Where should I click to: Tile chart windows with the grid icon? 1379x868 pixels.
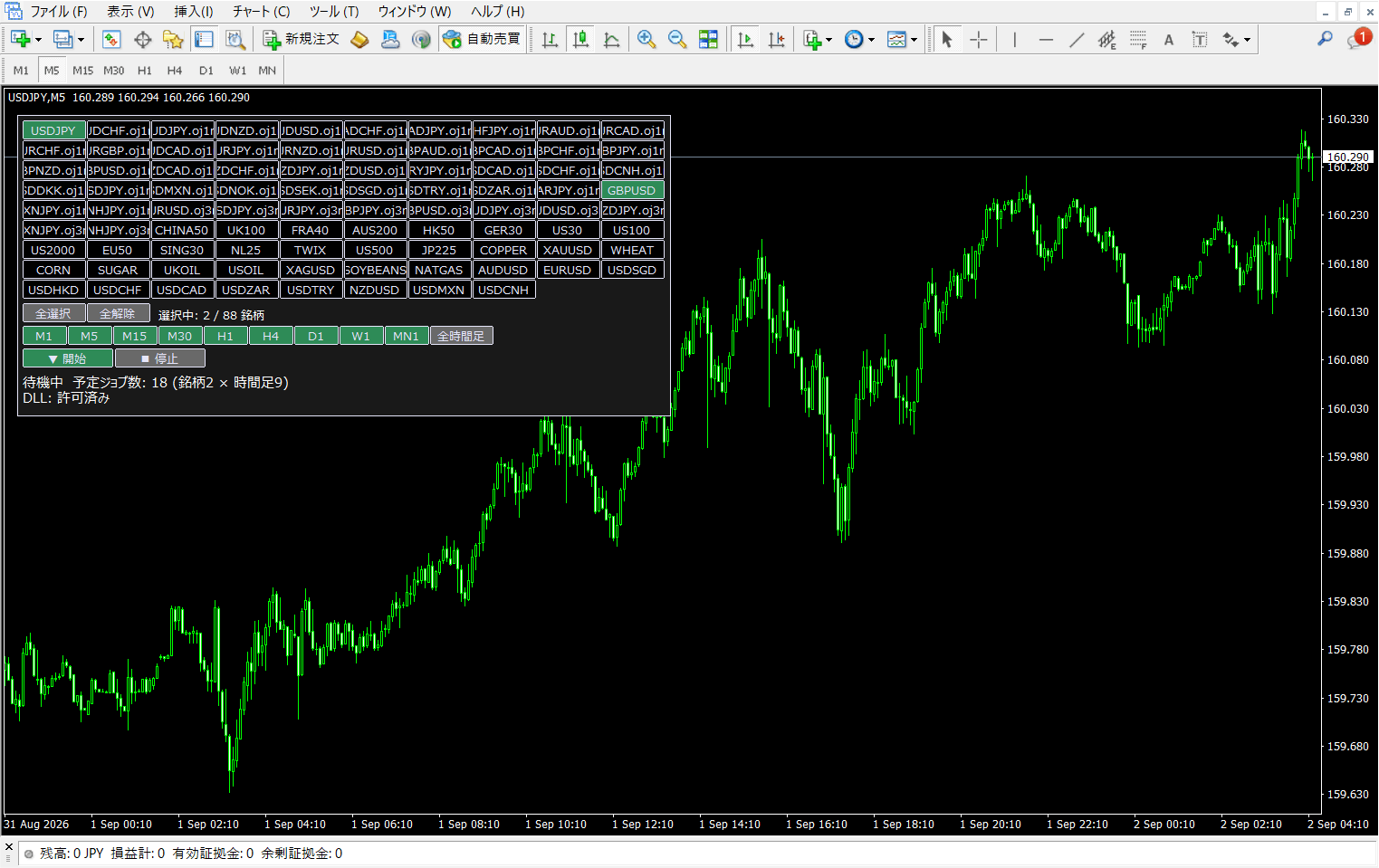[x=708, y=39]
